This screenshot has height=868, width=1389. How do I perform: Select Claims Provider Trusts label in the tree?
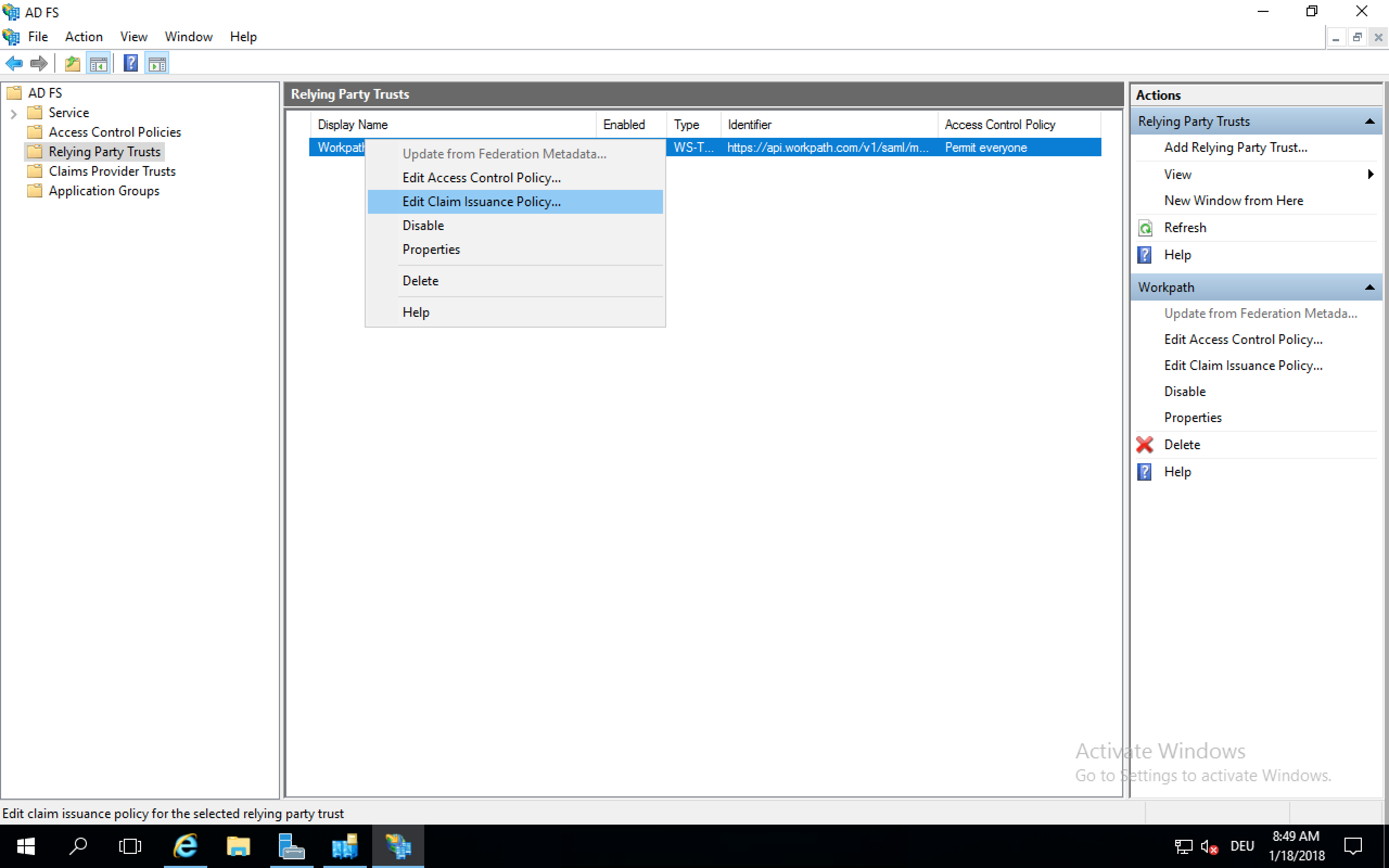tap(112, 171)
